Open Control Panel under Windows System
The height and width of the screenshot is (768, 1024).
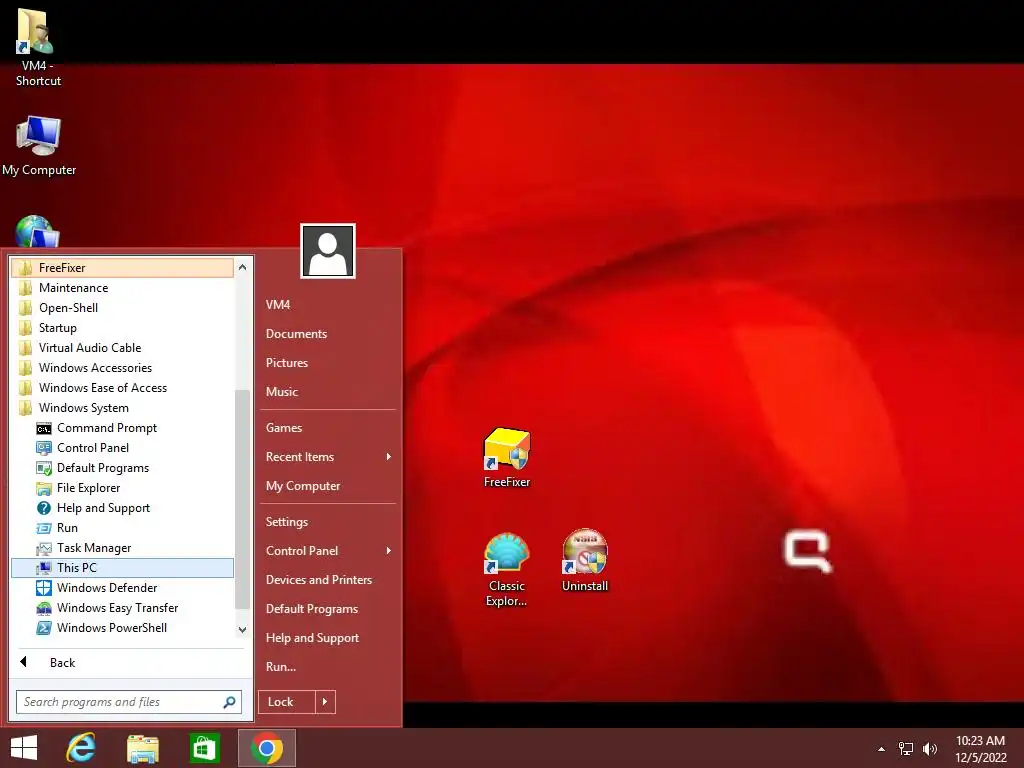[122, 448]
